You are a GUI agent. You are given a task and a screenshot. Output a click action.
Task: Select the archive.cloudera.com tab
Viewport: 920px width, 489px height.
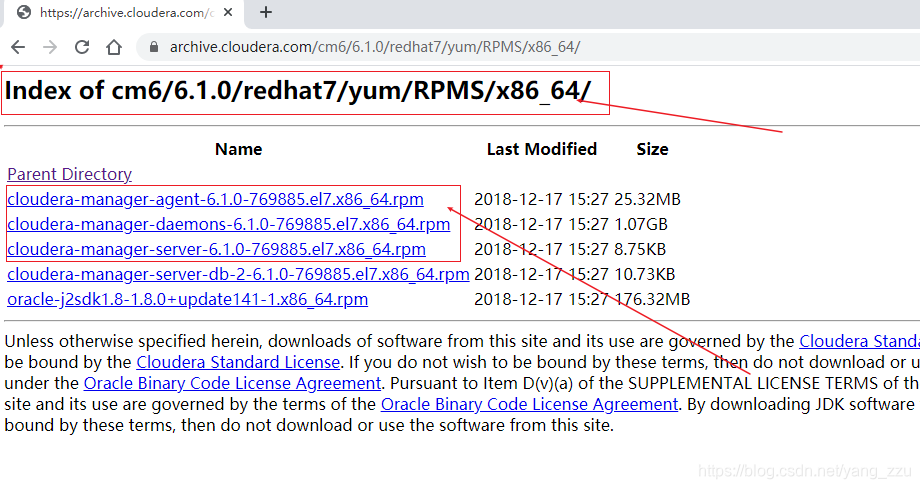(124, 13)
